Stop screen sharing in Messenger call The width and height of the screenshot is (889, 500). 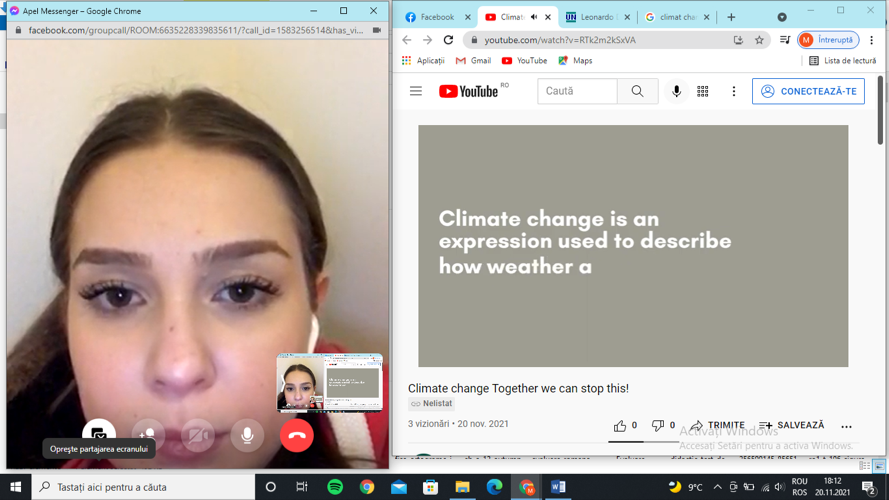tap(99, 433)
